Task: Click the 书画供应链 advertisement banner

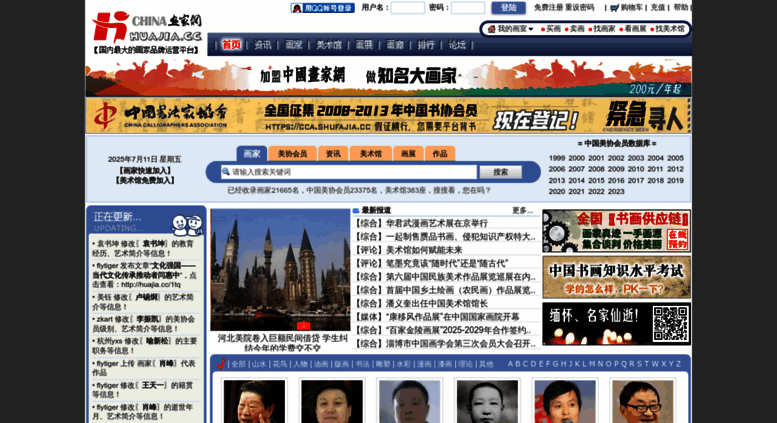Action: click(x=616, y=231)
